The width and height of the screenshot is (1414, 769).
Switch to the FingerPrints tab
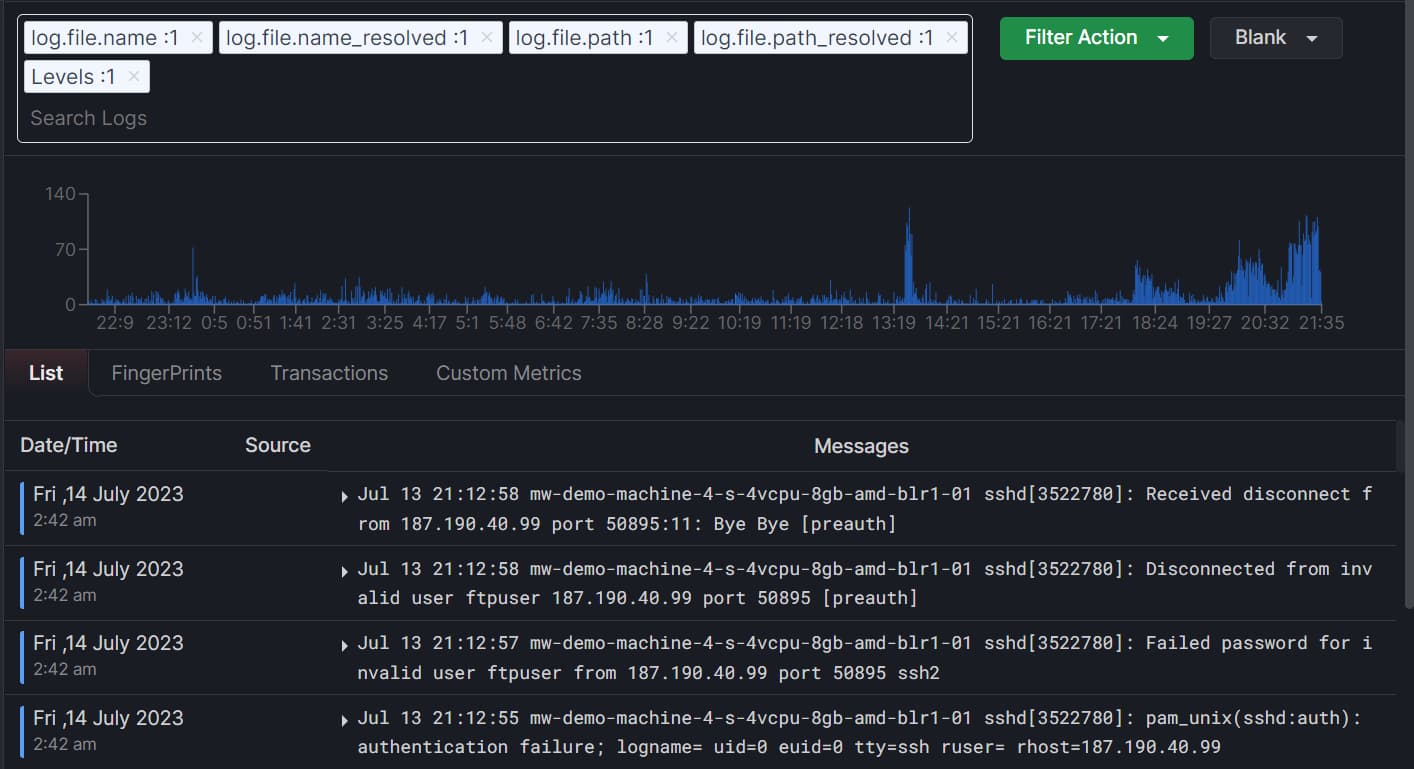point(166,373)
